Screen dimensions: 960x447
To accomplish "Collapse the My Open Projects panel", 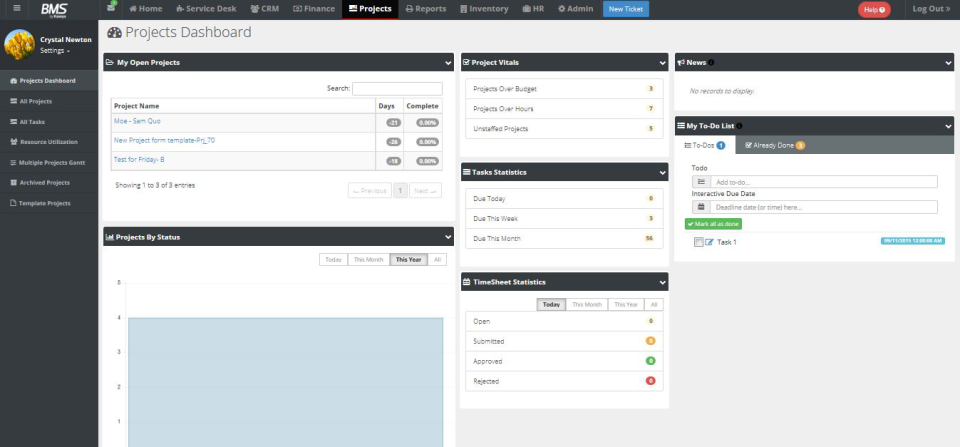I will click(x=447, y=63).
